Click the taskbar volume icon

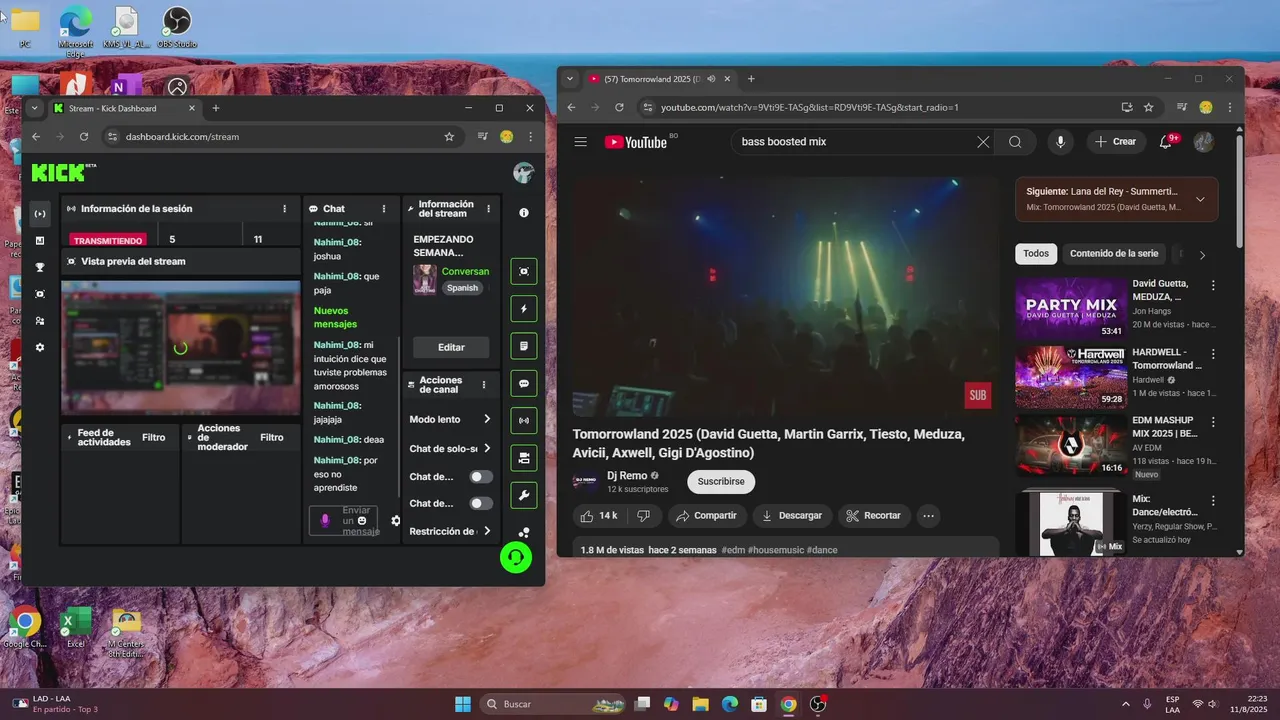pos(1215,704)
